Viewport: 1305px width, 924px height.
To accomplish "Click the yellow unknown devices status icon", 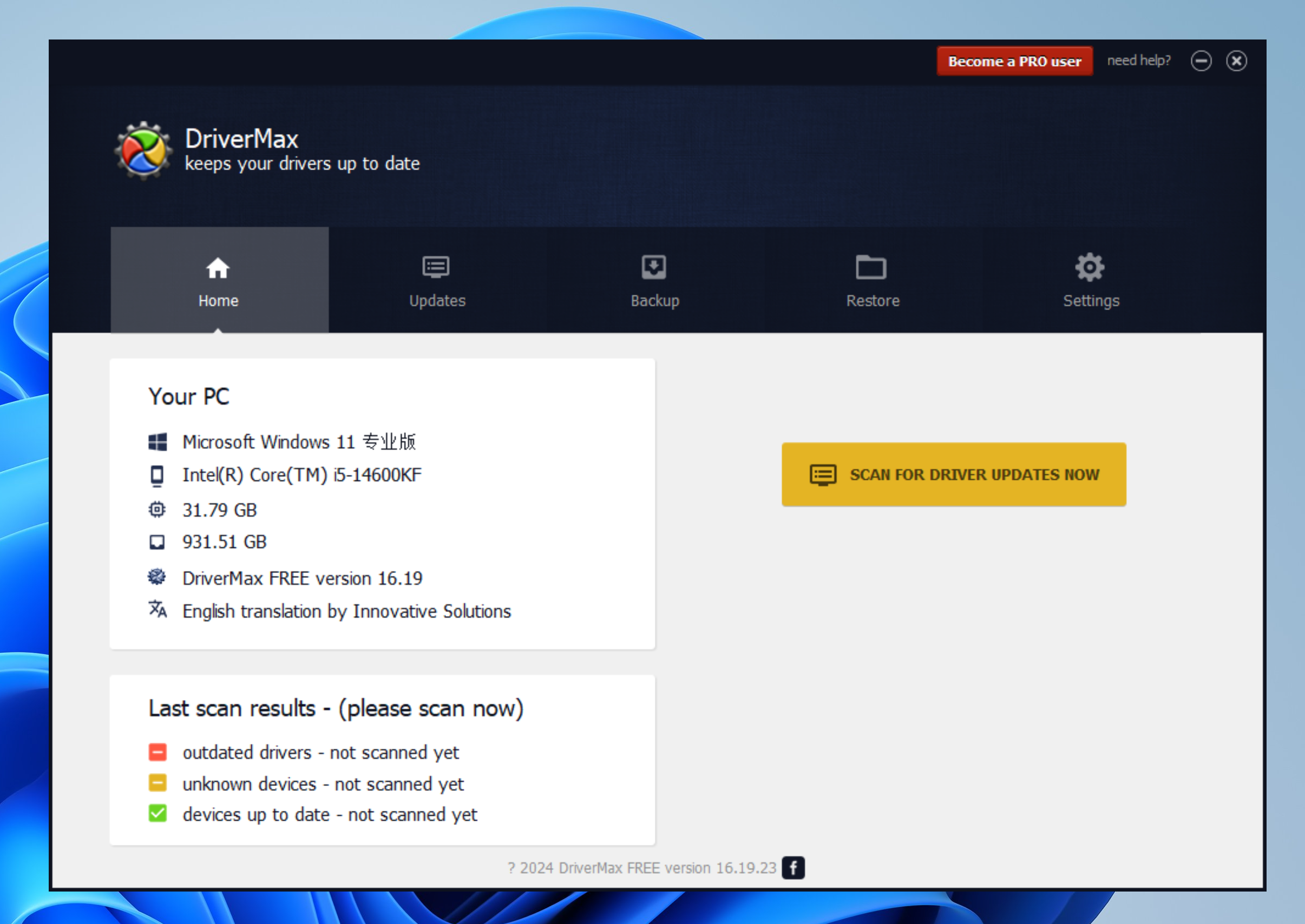I will (158, 783).
